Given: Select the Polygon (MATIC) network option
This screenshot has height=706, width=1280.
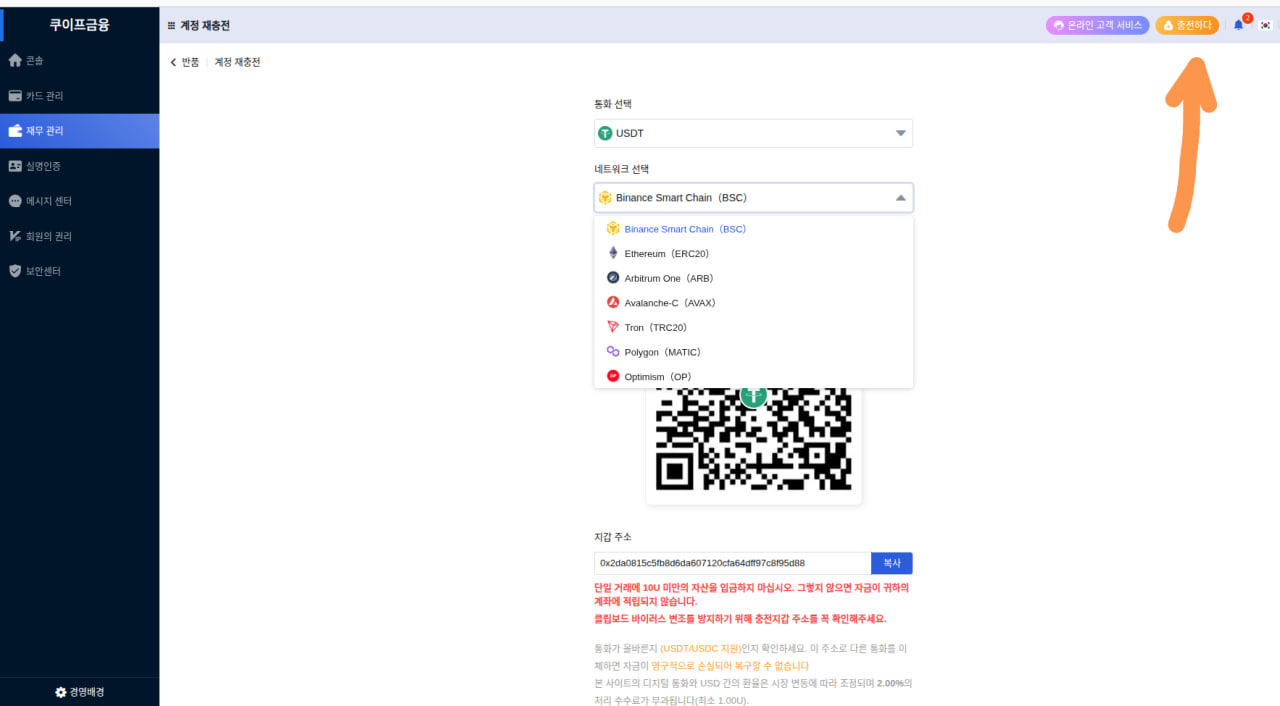Looking at the screenshot, I should coord(753,352).
